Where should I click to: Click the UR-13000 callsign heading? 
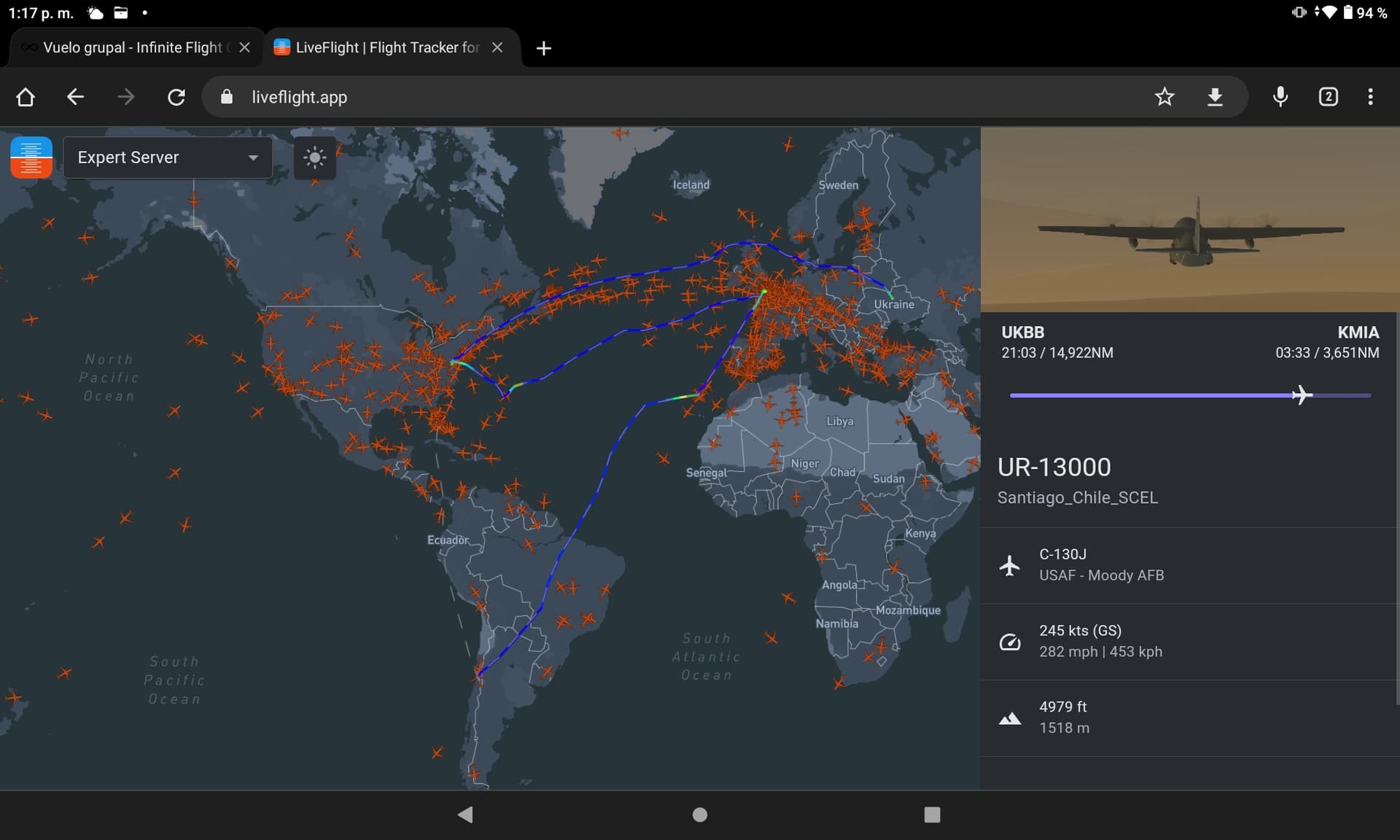(1054, 467)
